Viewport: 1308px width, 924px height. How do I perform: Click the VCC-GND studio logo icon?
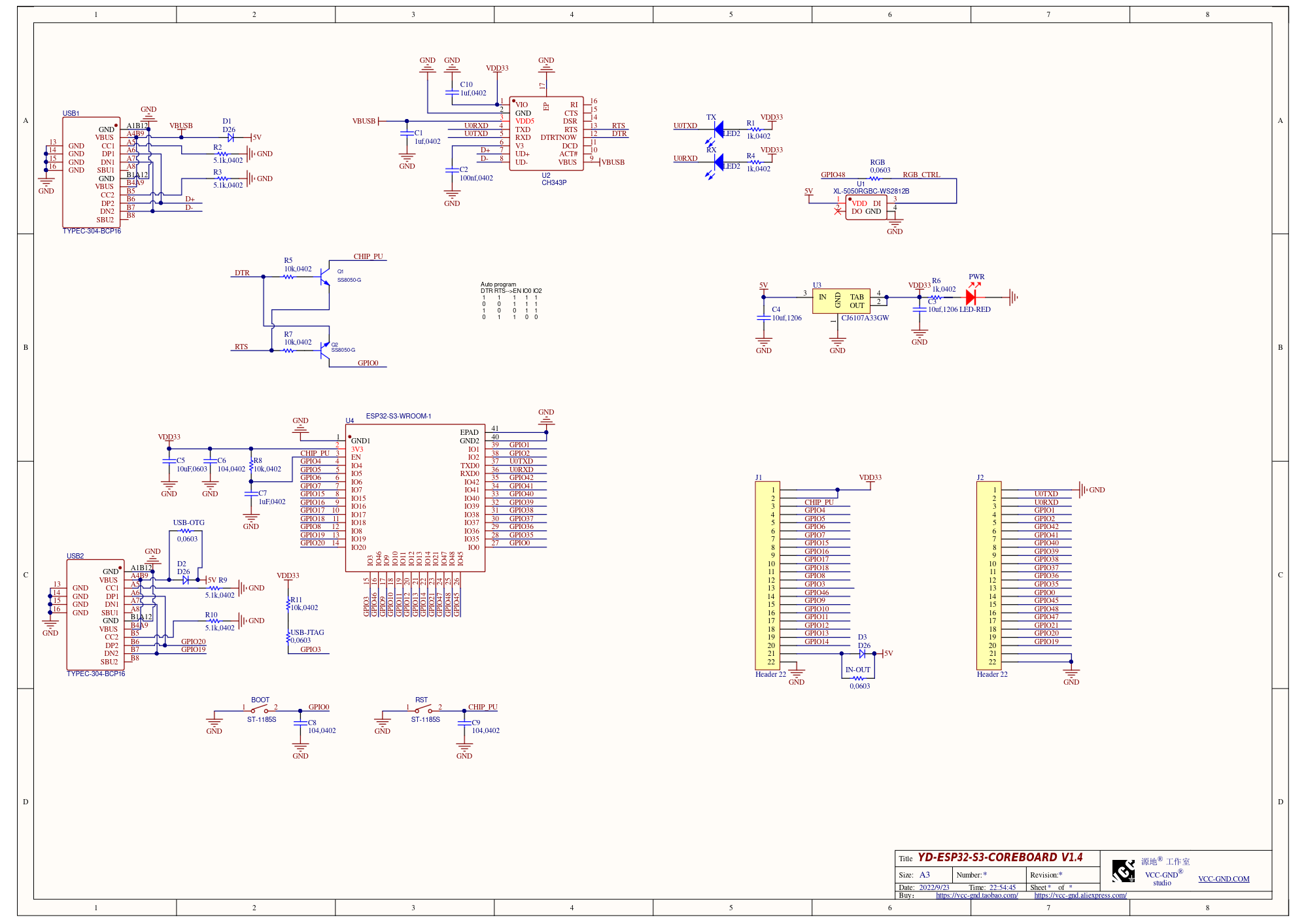click(1124, 870)
